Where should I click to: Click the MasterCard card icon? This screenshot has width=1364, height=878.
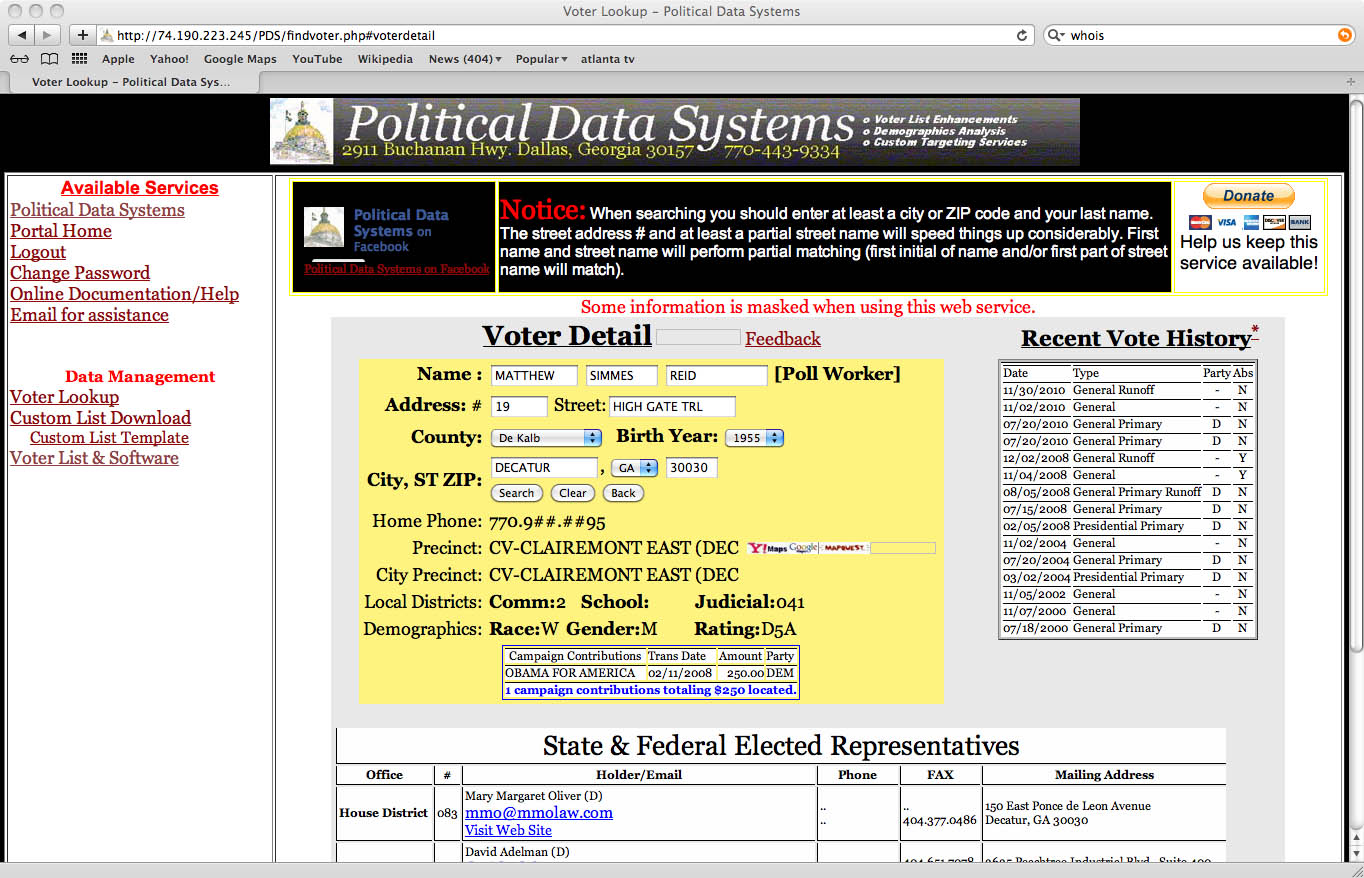coord(1200,222)
